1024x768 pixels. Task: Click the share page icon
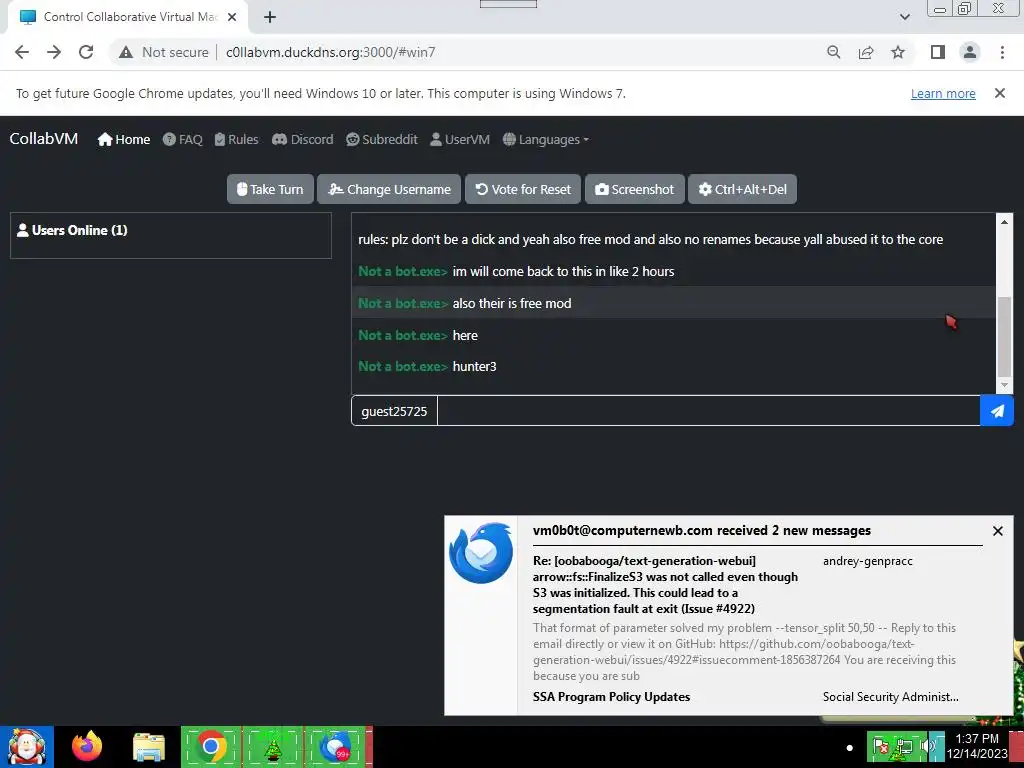pyautogui.click(x=866, y=52)
